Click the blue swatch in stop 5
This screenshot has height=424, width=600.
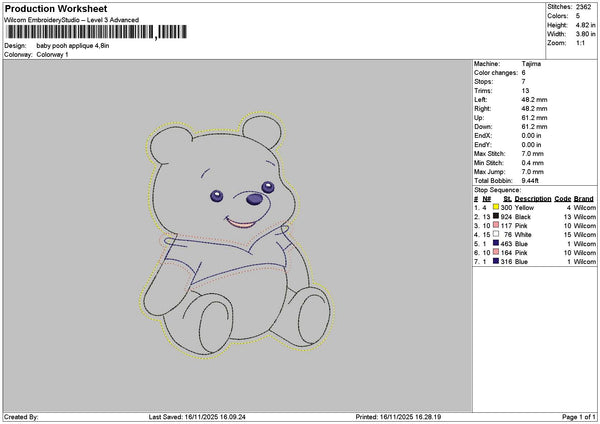496,243
